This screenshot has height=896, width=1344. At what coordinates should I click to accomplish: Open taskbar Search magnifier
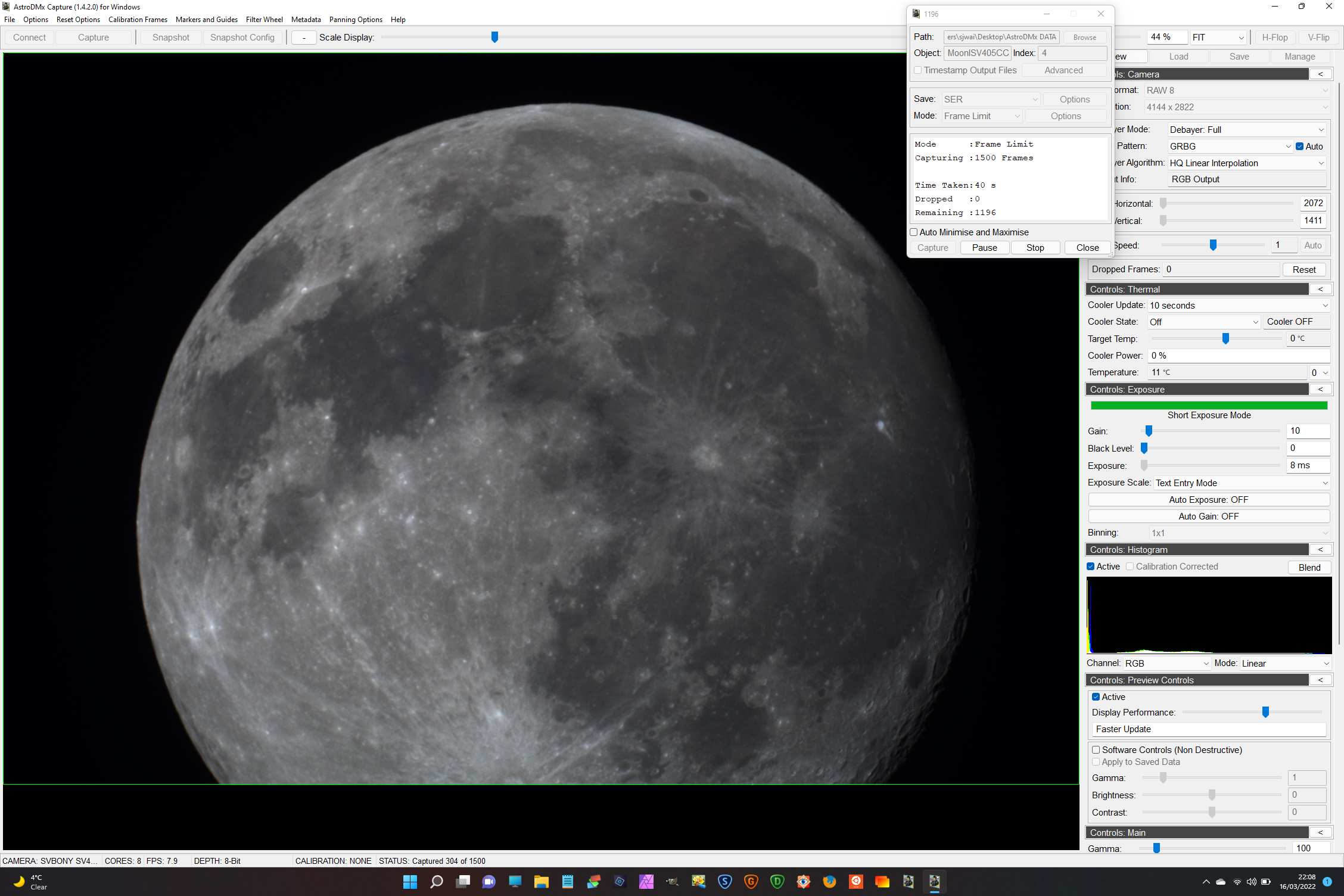coord(436,882)
